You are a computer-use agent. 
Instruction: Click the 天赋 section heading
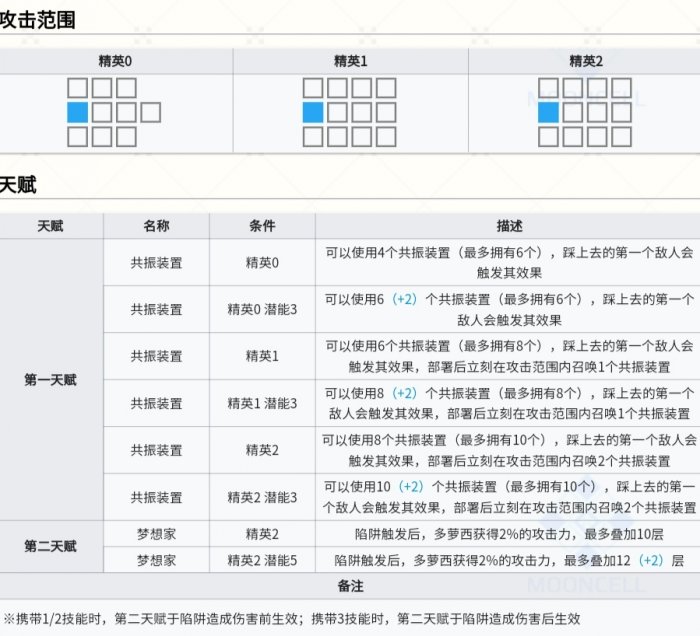tap(18, 184)
